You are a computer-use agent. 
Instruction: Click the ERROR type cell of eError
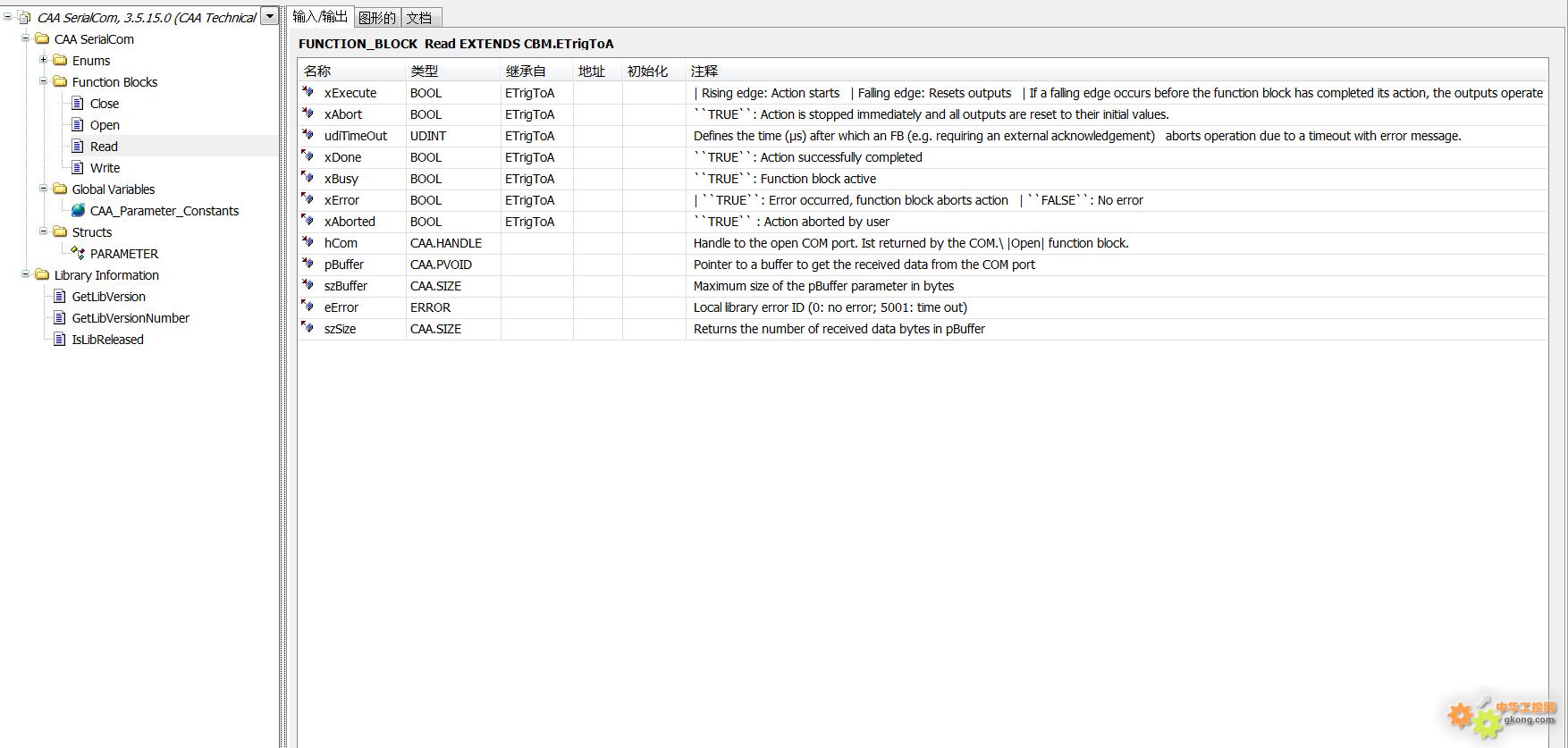[x=453, y=307]
